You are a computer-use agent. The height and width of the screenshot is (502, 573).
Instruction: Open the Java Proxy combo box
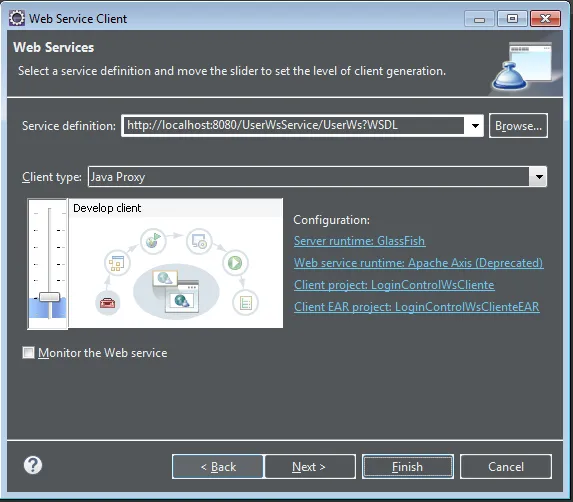click(317, 177)
